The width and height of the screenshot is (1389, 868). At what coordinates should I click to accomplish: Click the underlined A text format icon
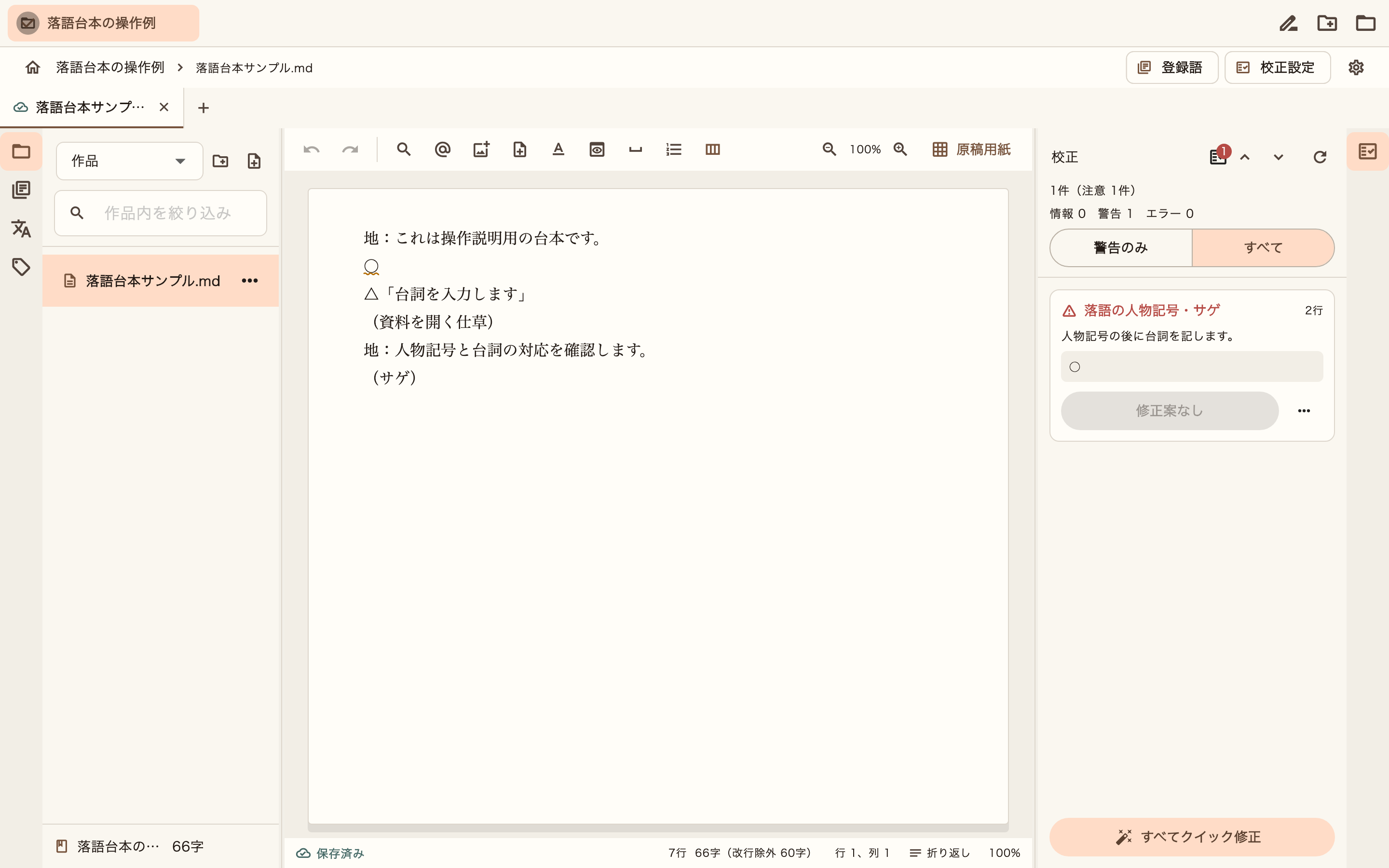(558, 150)
